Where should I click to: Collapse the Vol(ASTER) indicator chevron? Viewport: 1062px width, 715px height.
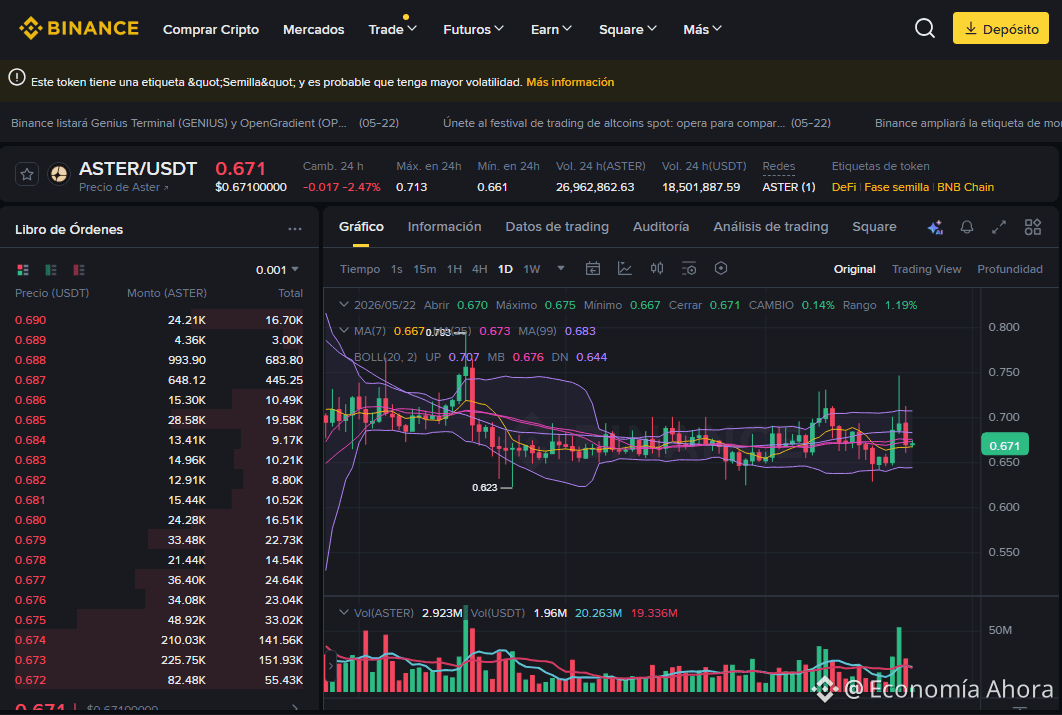[344, 612]
